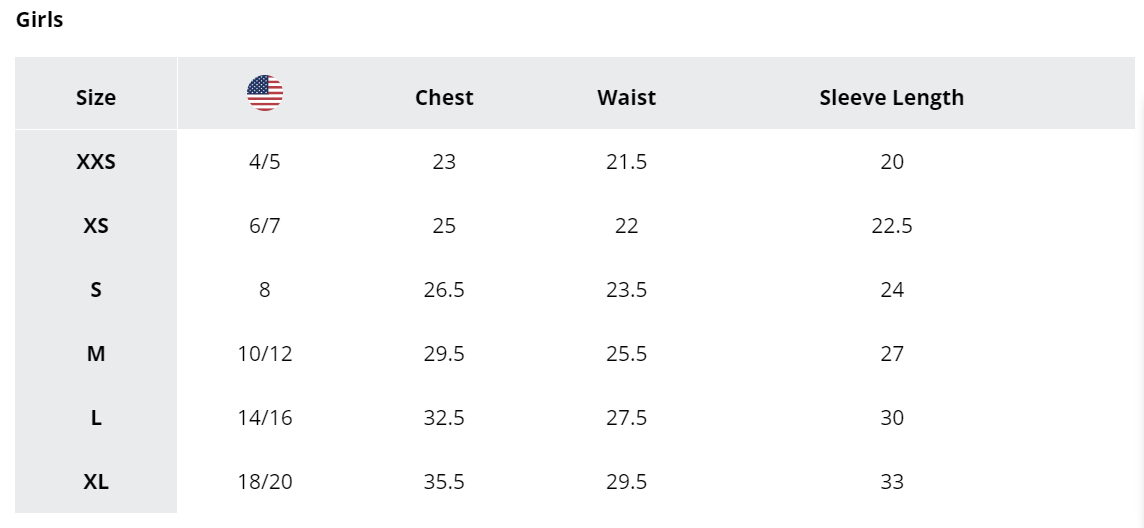
Task: Select the XL size row label
Action: [x=96, y=482]
